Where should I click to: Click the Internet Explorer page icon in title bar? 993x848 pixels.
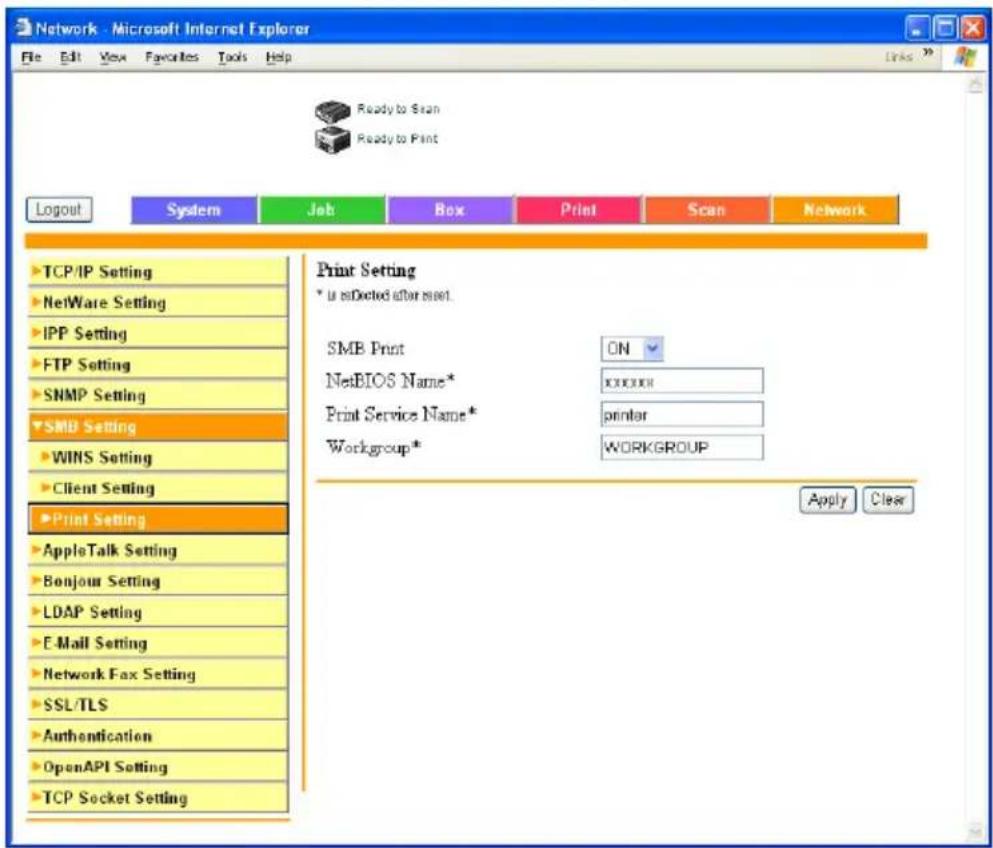(23, 28)
